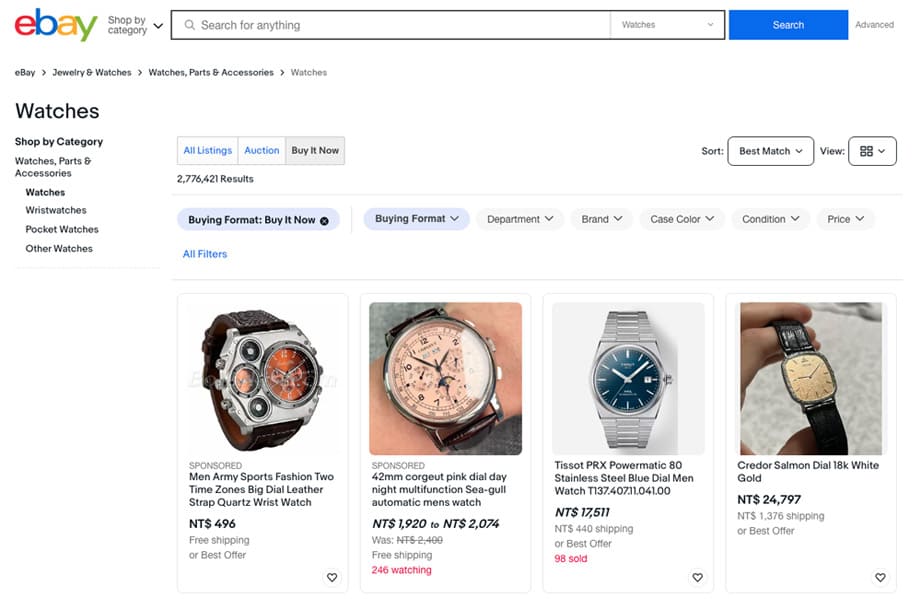Image resolution: width=921 pixels, height=599 pixels.
Task: Click the eBay logo
Action: point(55,24)
